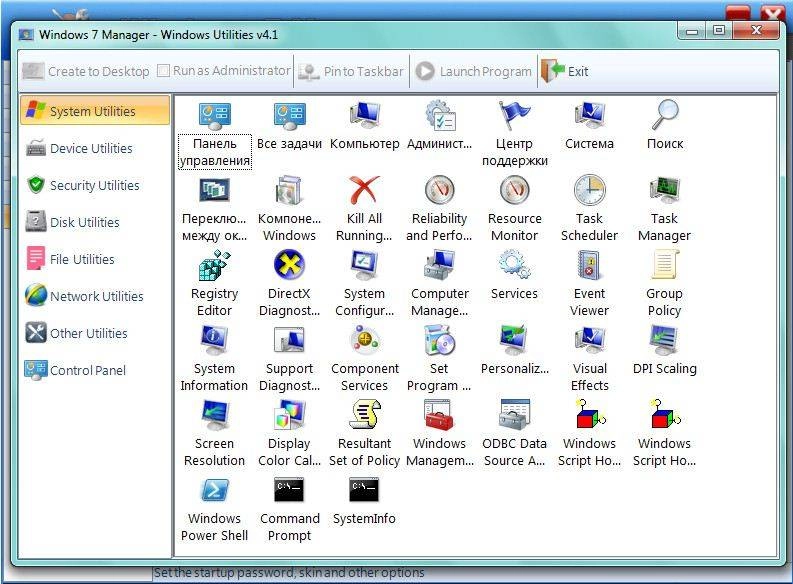The height and width of the screenshot is (584, 793).
Task: Open Администрирование tools icon
Action: pyautogui.click(x=439, y=115)
